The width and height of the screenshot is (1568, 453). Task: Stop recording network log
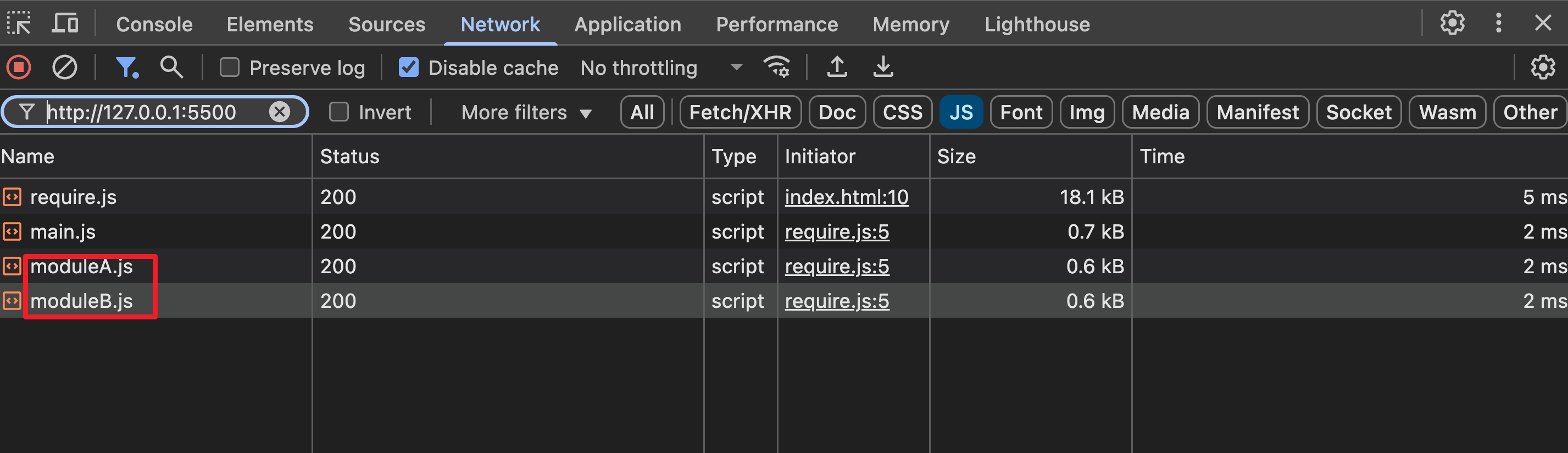pyautogui.click(x=19, y=68)
